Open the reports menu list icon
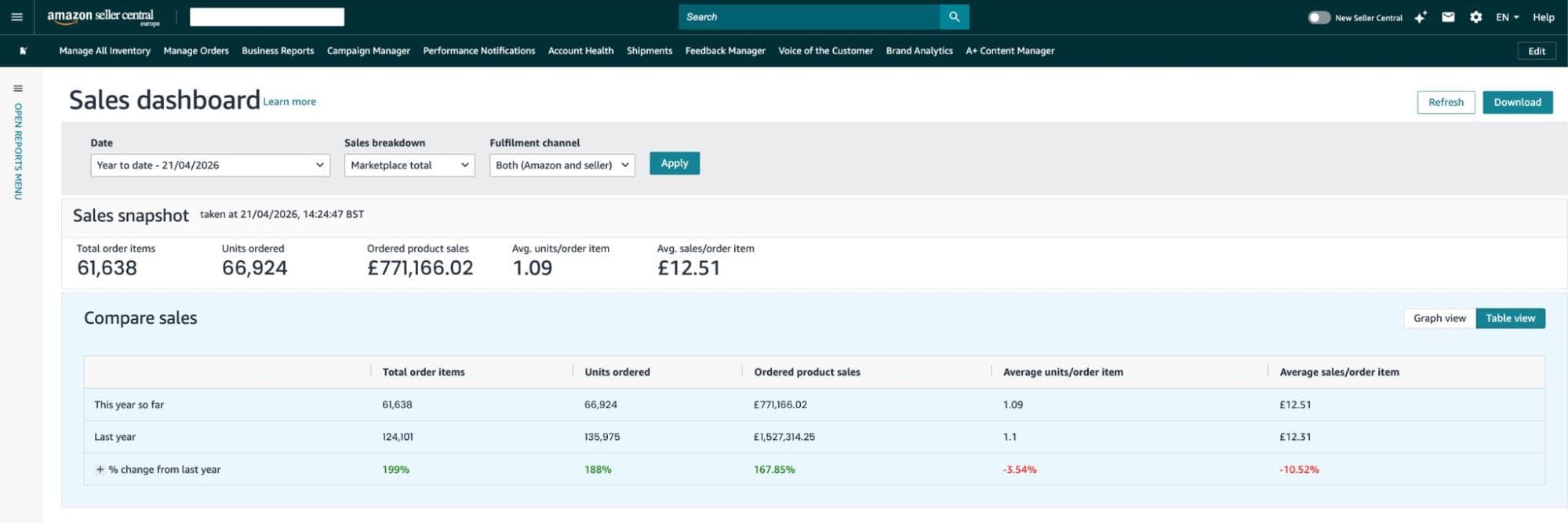1568x523 pixels. click(x=18, y=89)
